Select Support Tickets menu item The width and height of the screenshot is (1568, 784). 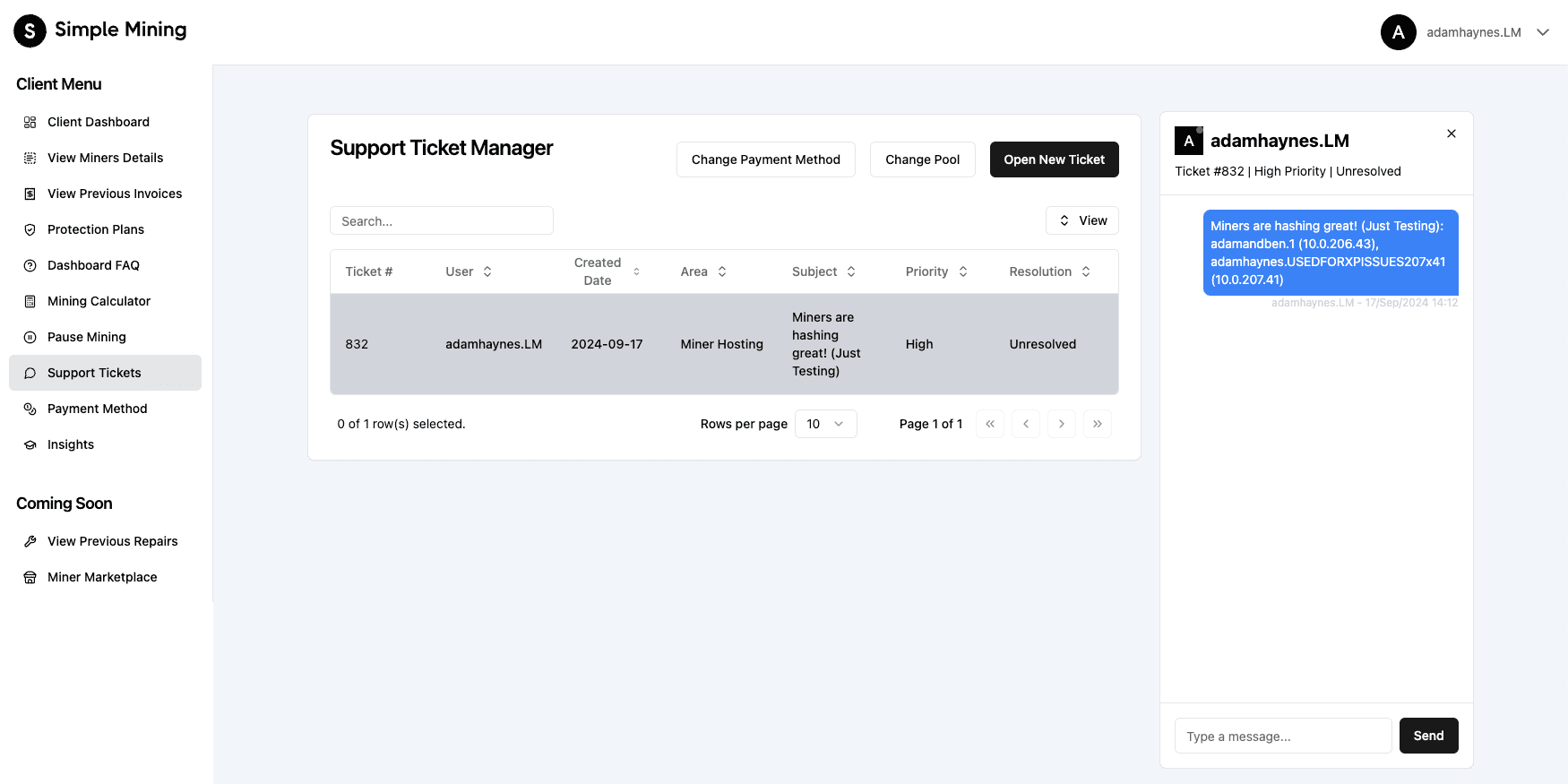(105, 373)
